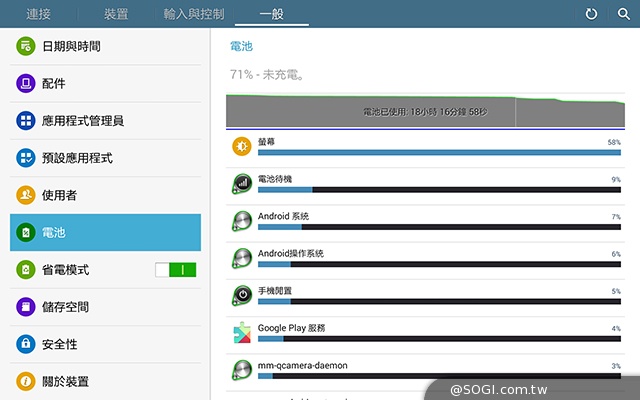Tap the refresh icon in top bar

tap(591, 14)
